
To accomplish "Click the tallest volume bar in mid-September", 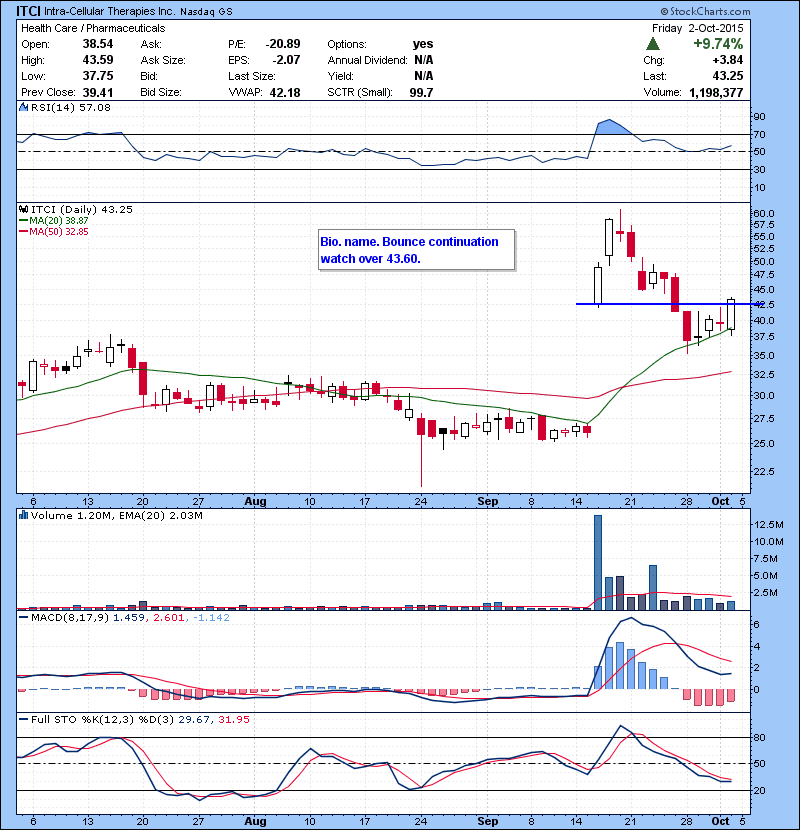I will point(598,561).
